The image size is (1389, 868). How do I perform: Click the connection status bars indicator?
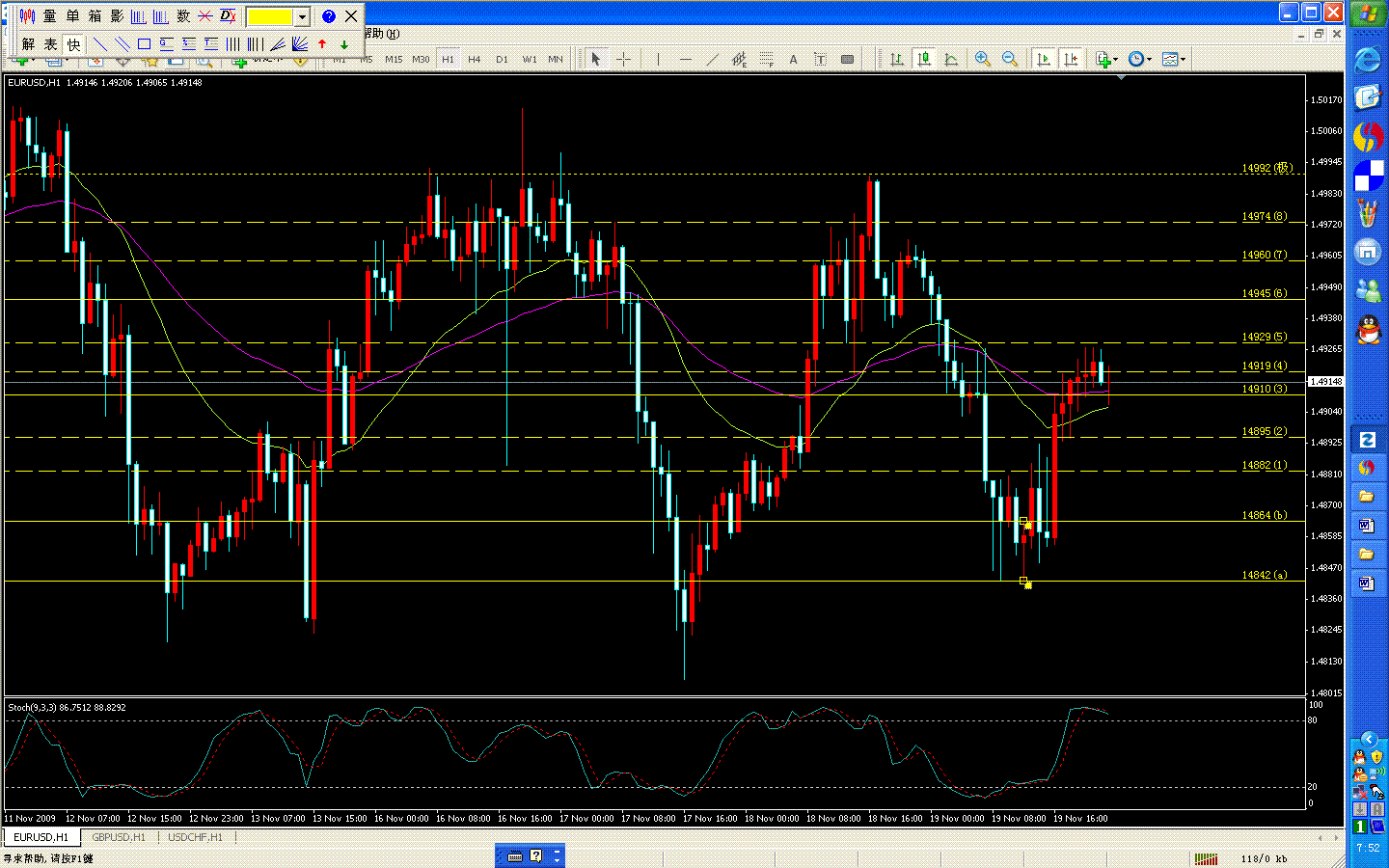[x=1206, y=858]
